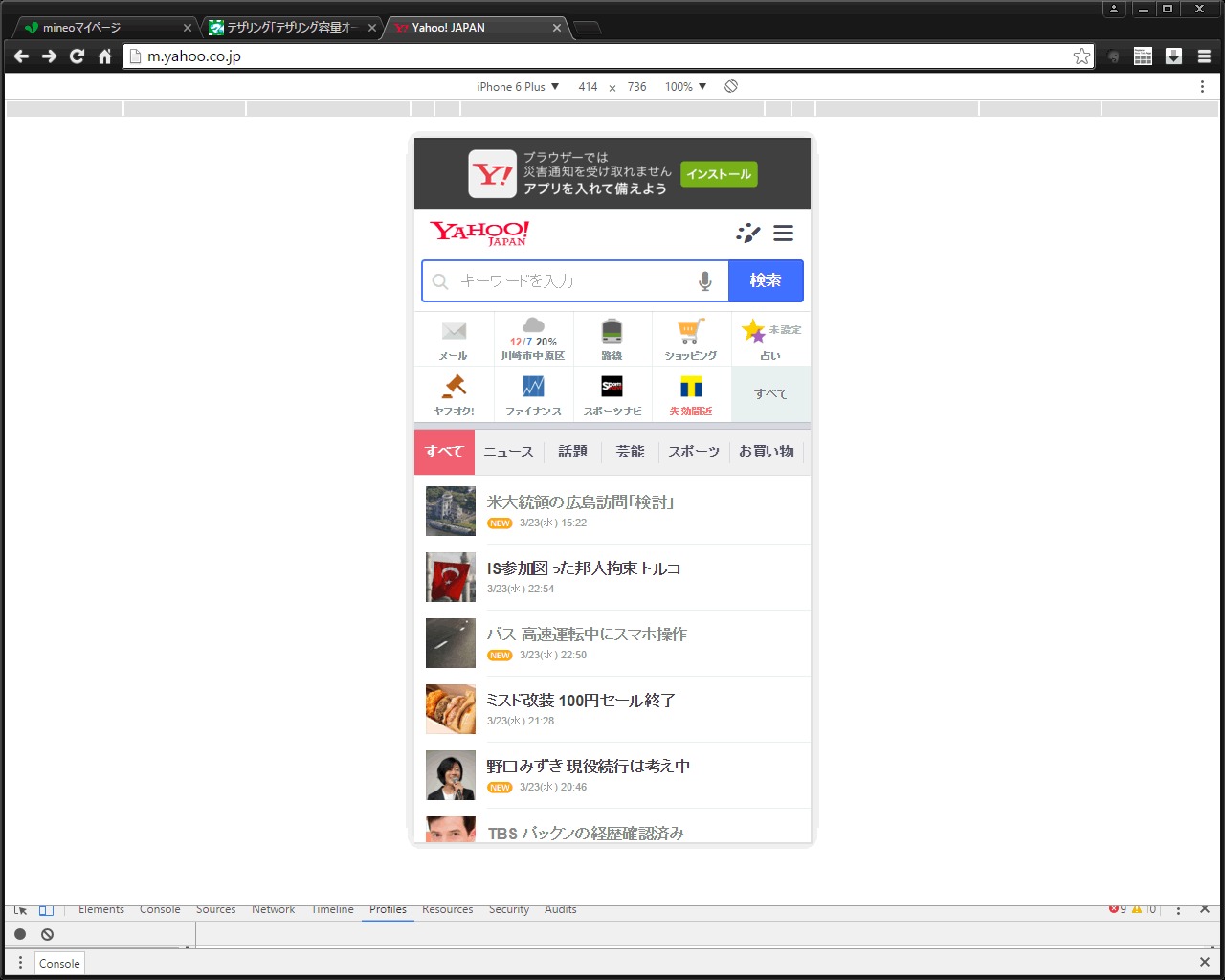
Task: Open device toolbar three-dot options menu
Action: point(1202,86)
